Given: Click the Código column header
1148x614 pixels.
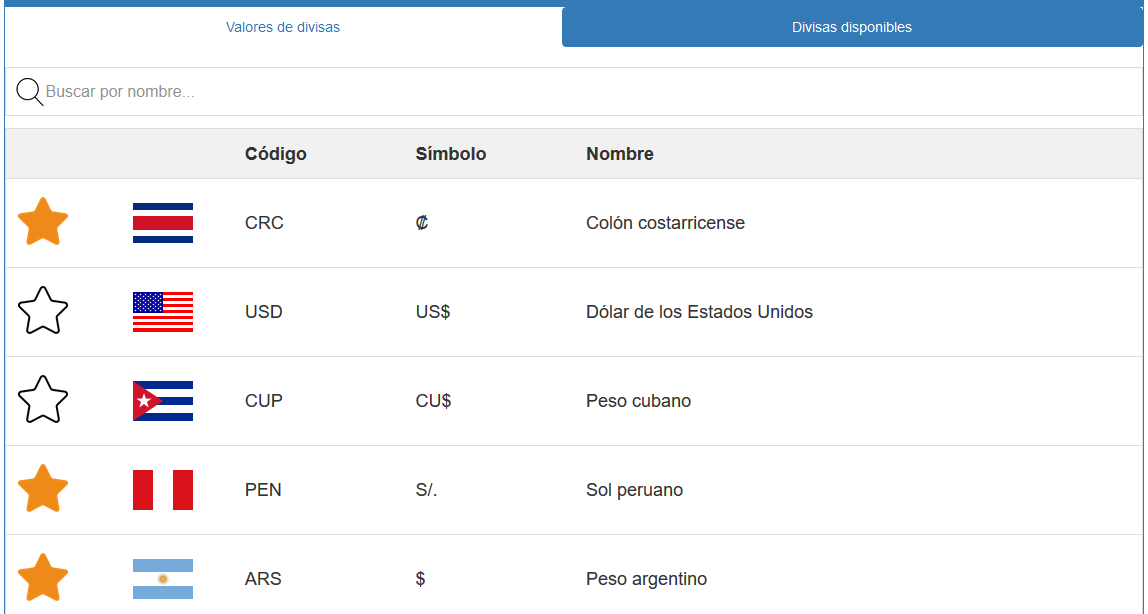Looking at the screenshot, I should [275, 153].
